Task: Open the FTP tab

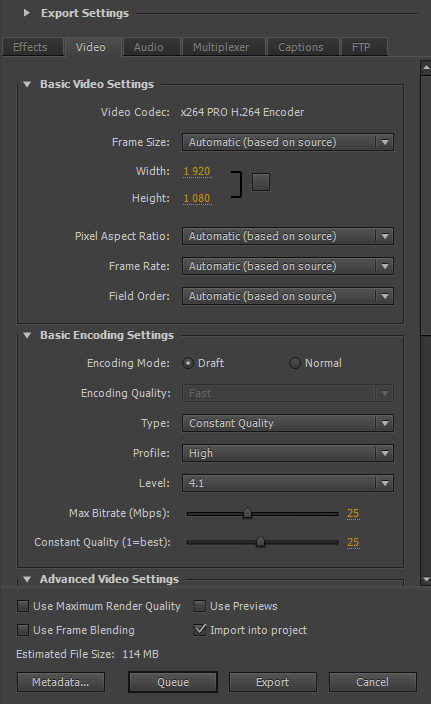Action: click(364, 47)
